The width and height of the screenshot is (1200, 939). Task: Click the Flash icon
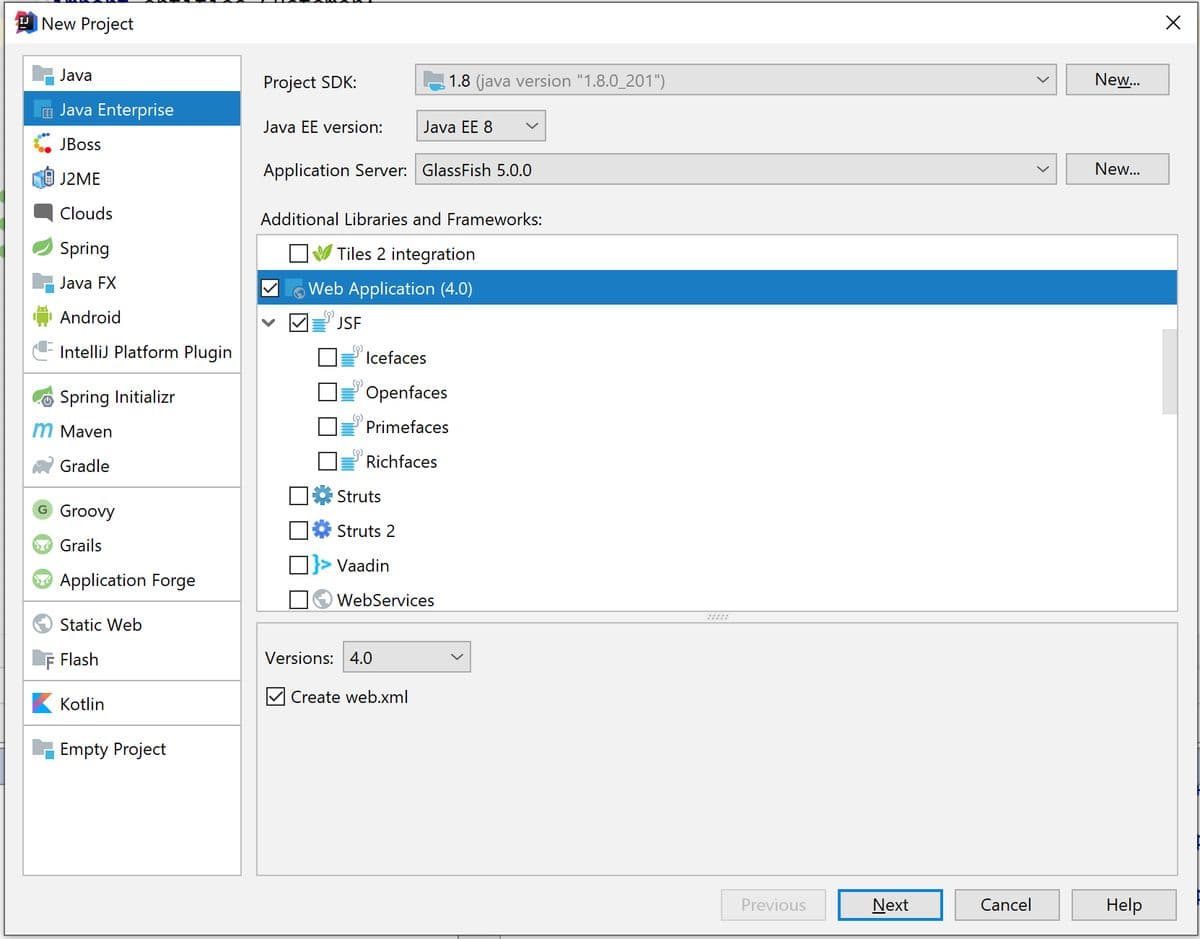click(42, 659)
